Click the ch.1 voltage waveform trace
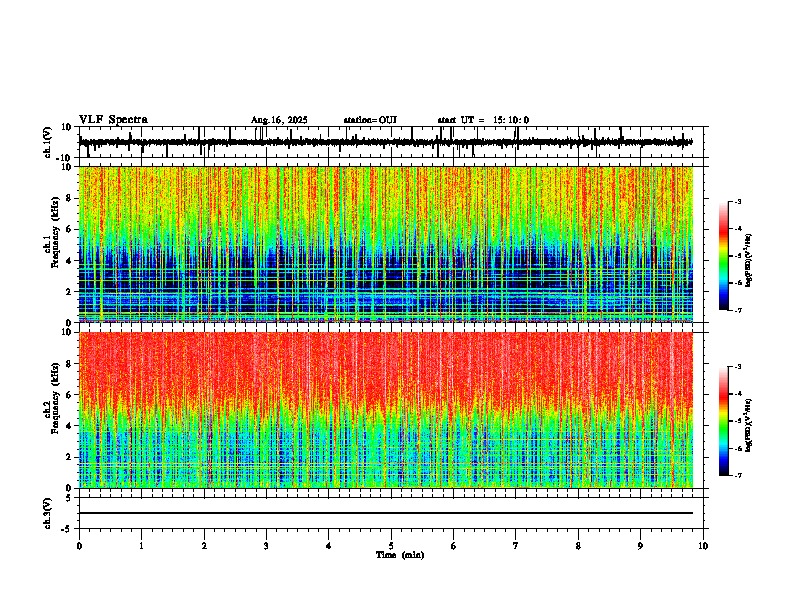Screen dimensions: 792x612 385,142
